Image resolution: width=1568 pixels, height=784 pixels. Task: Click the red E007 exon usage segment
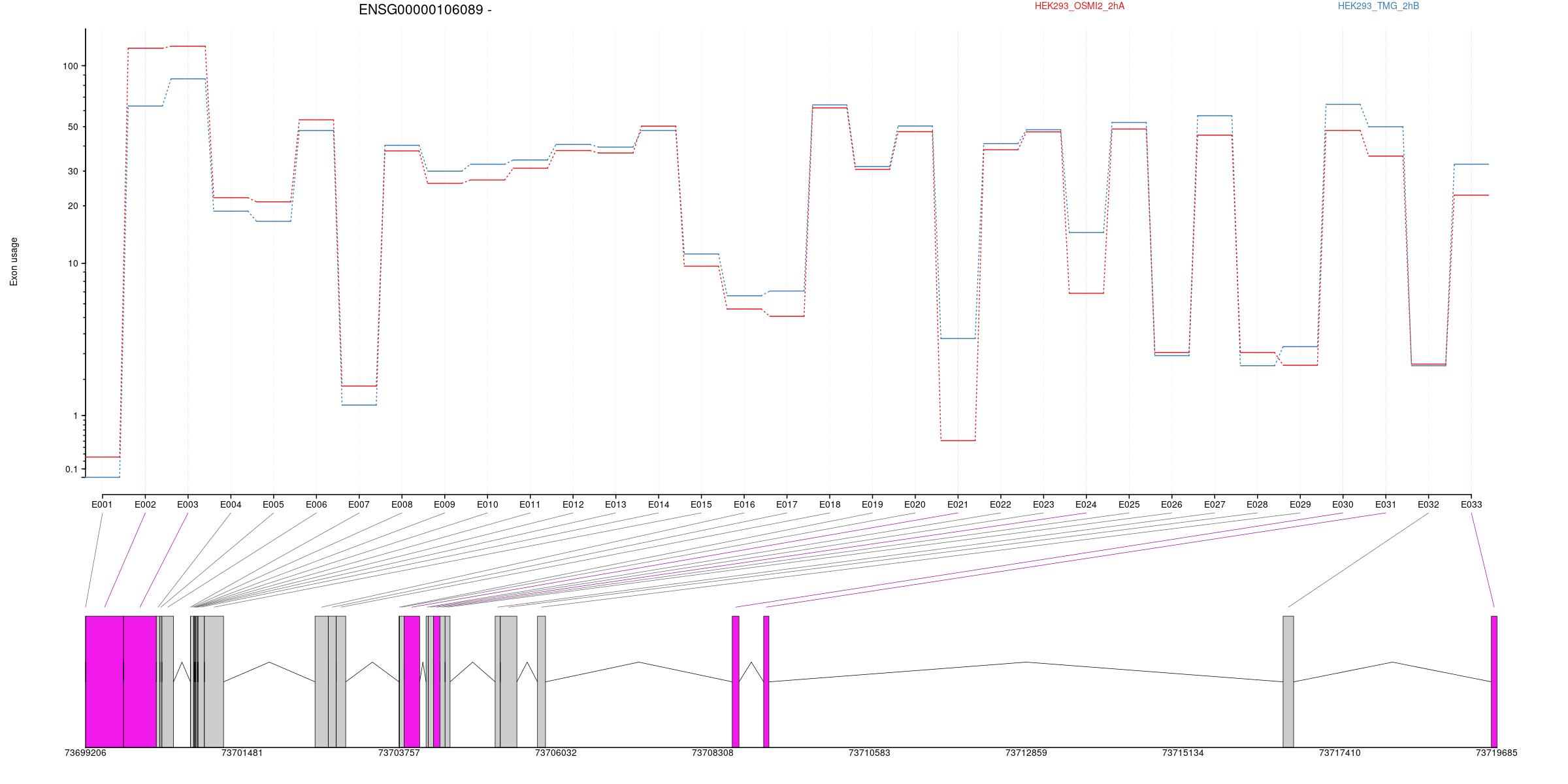tap(359, 386)
